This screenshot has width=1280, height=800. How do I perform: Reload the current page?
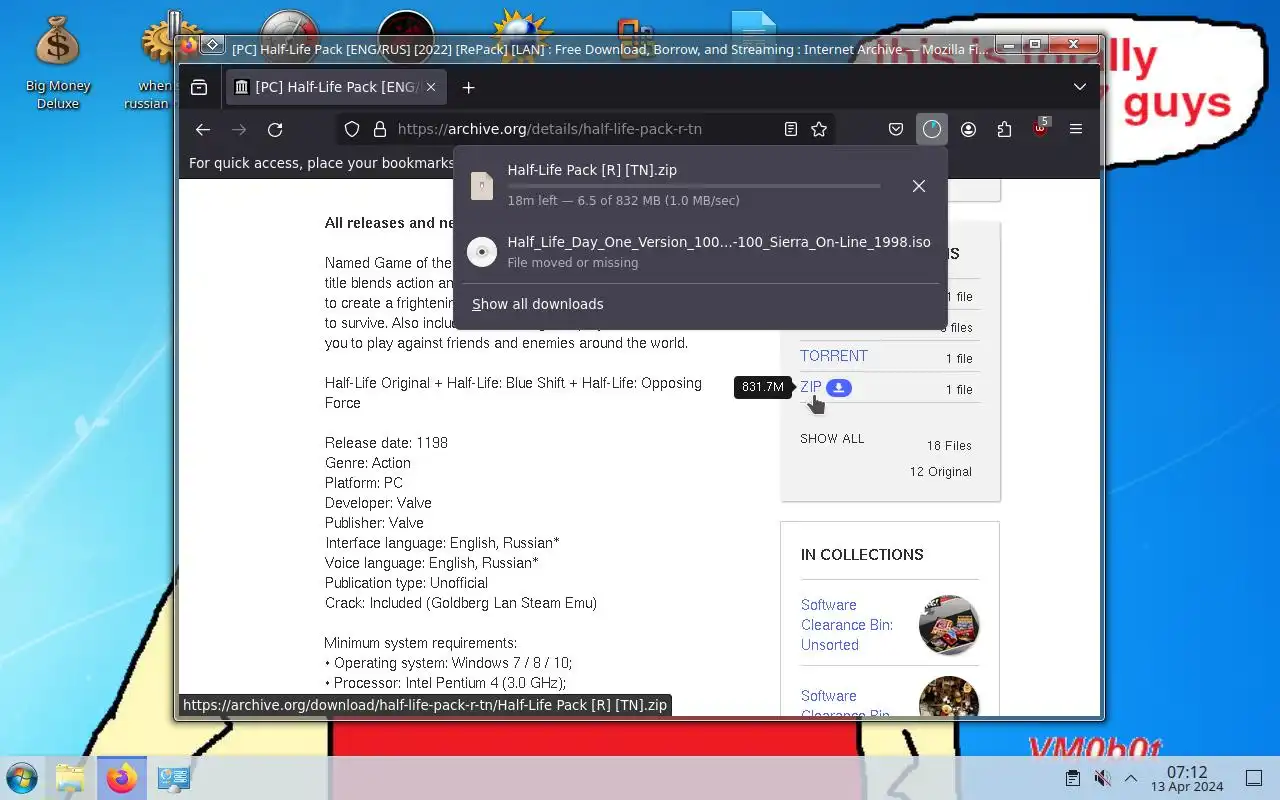click(275, 129)
